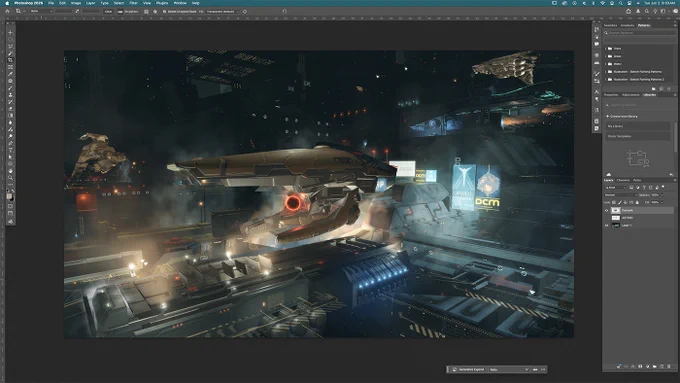Toggle lock all padlock in Layers panel
680x383 pixels.
pos(637,202)
